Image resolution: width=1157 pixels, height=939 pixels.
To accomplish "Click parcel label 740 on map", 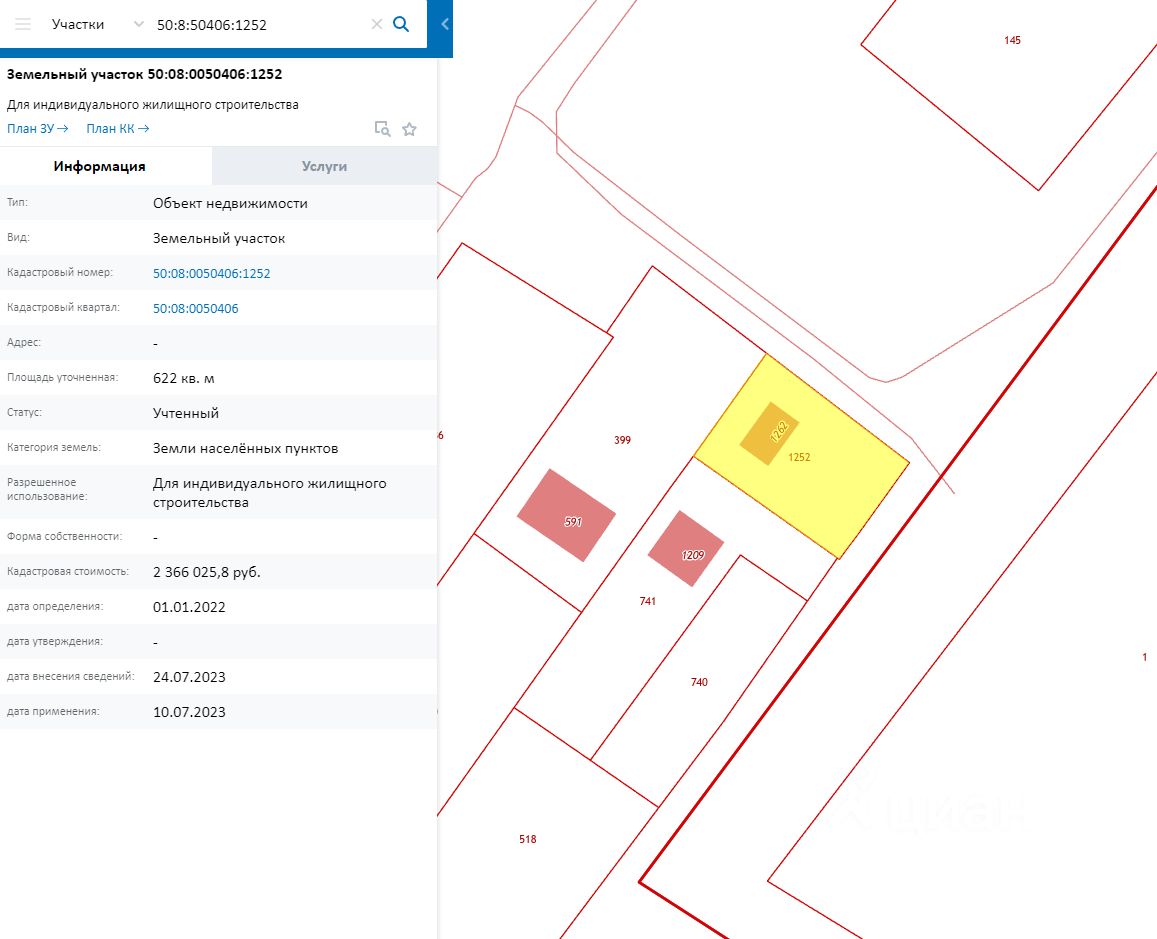I will (699, 682).
